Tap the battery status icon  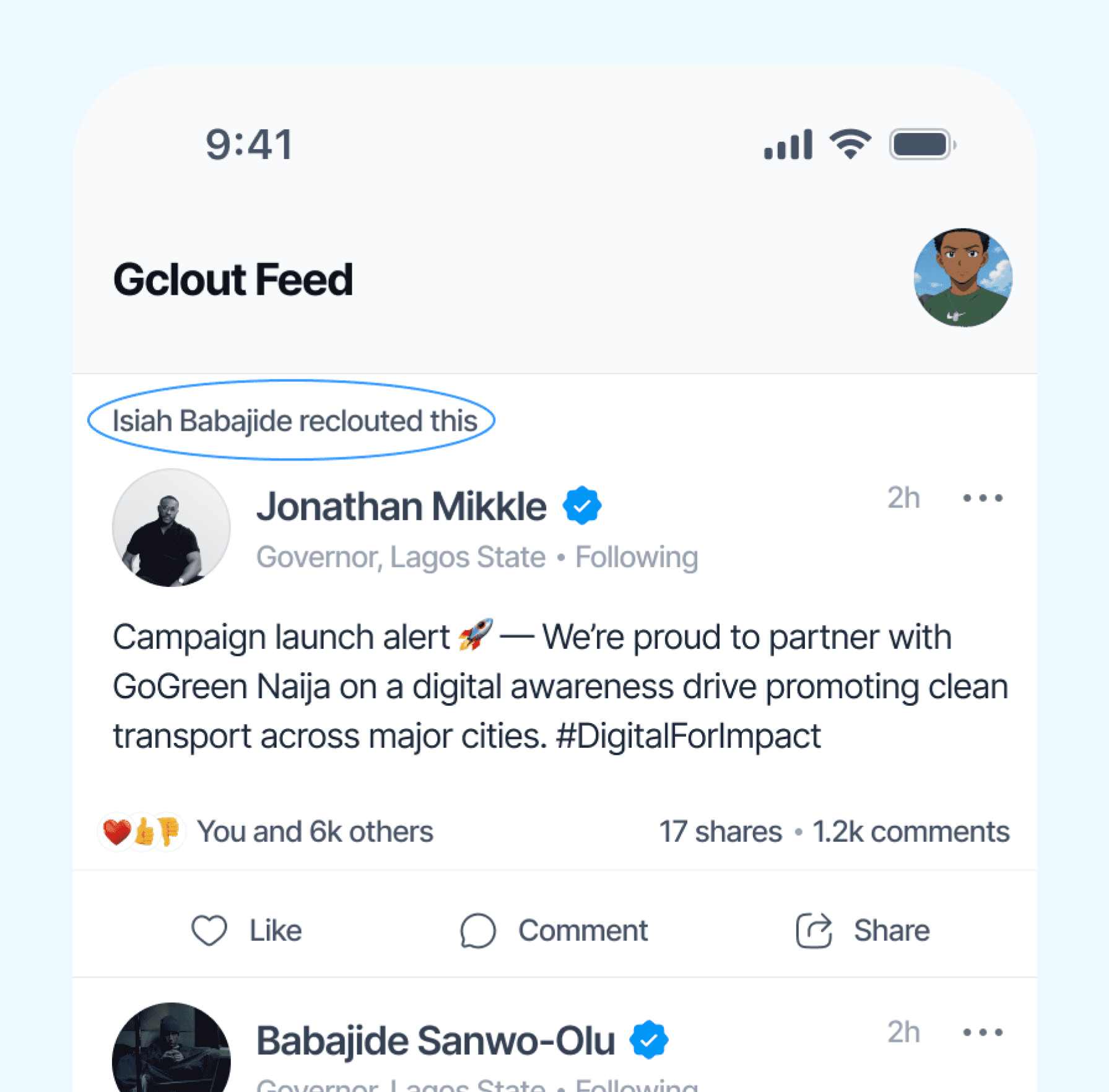[922, 145]
